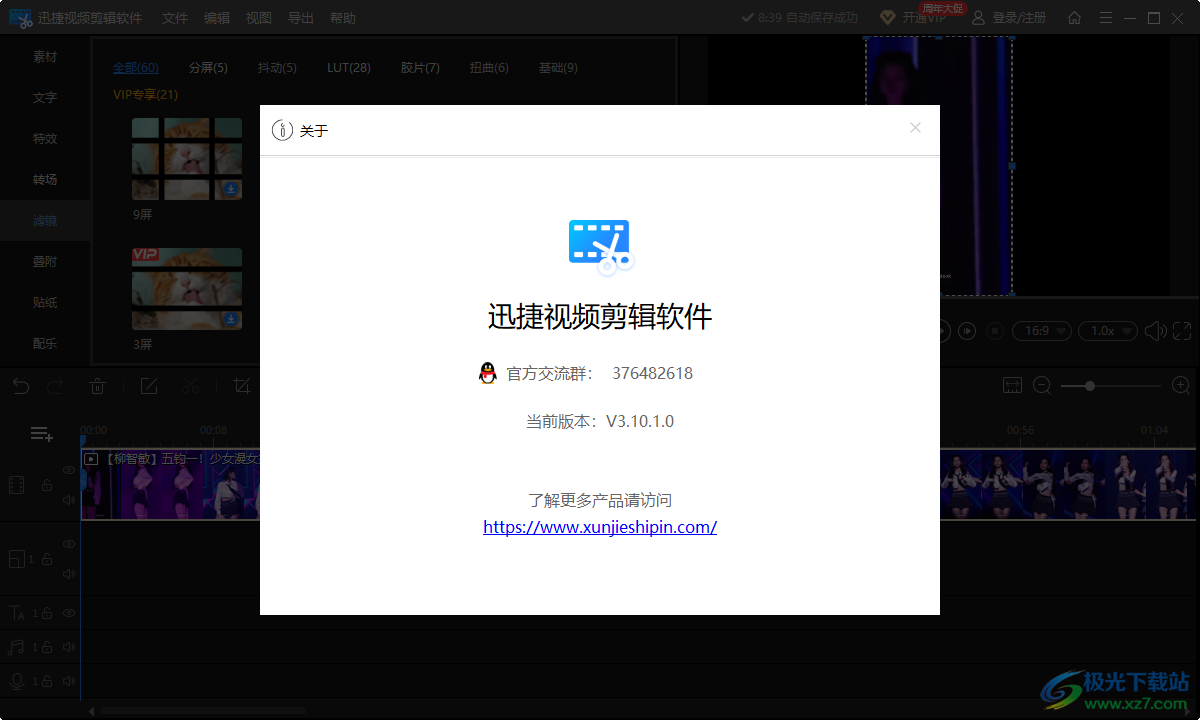Mute the music track speaker icon
The height and width of the screenshot is (720, 1200).
coord(68,646)
